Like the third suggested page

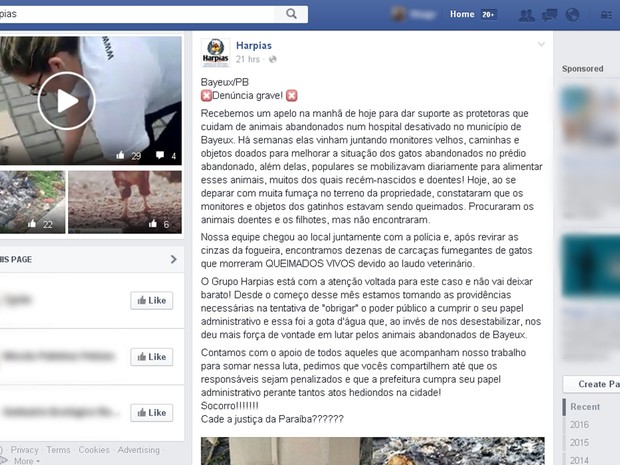pos(151,413)
